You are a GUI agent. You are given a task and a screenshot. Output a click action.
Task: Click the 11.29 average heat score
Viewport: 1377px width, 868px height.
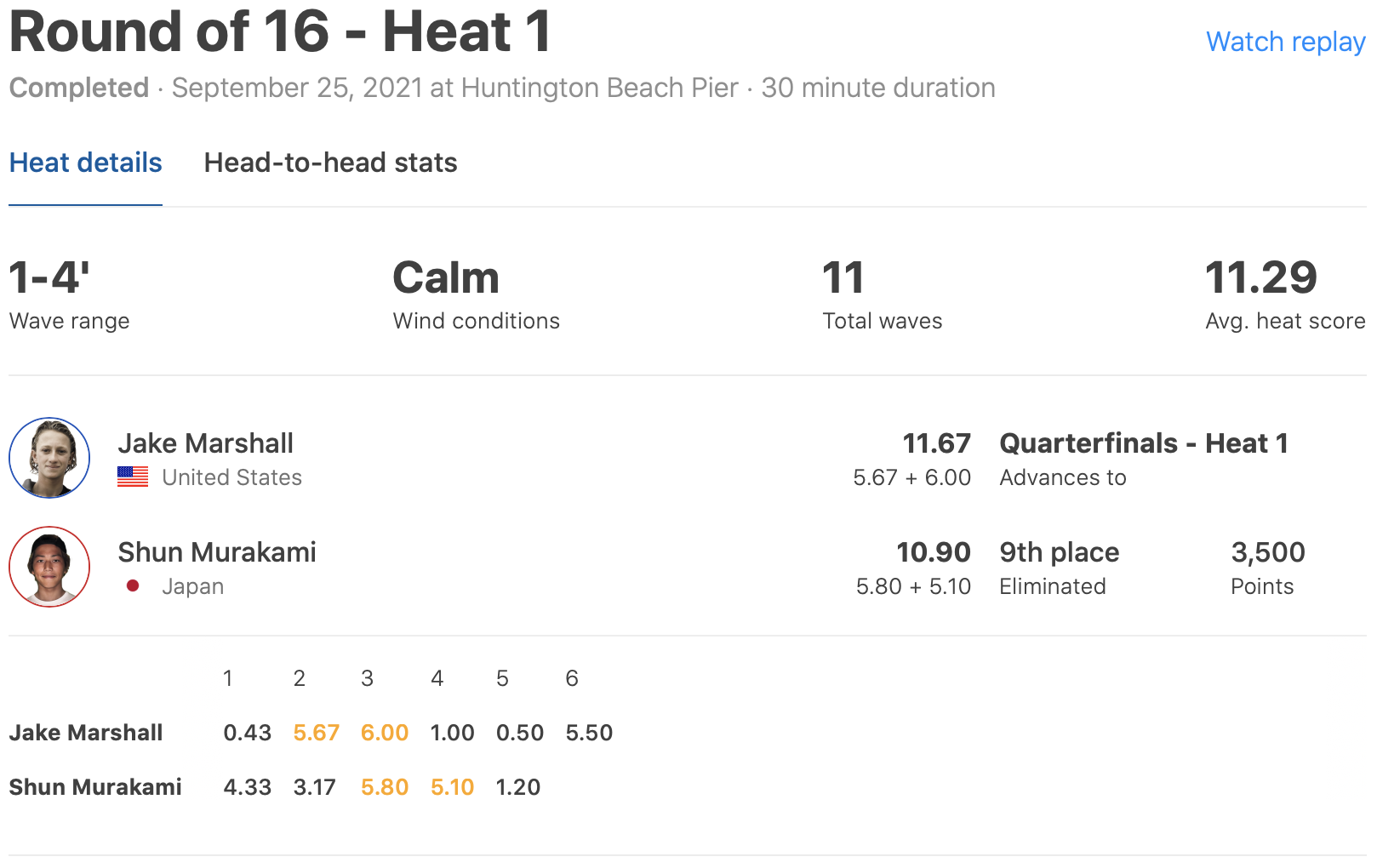[x=1260, y=278]
